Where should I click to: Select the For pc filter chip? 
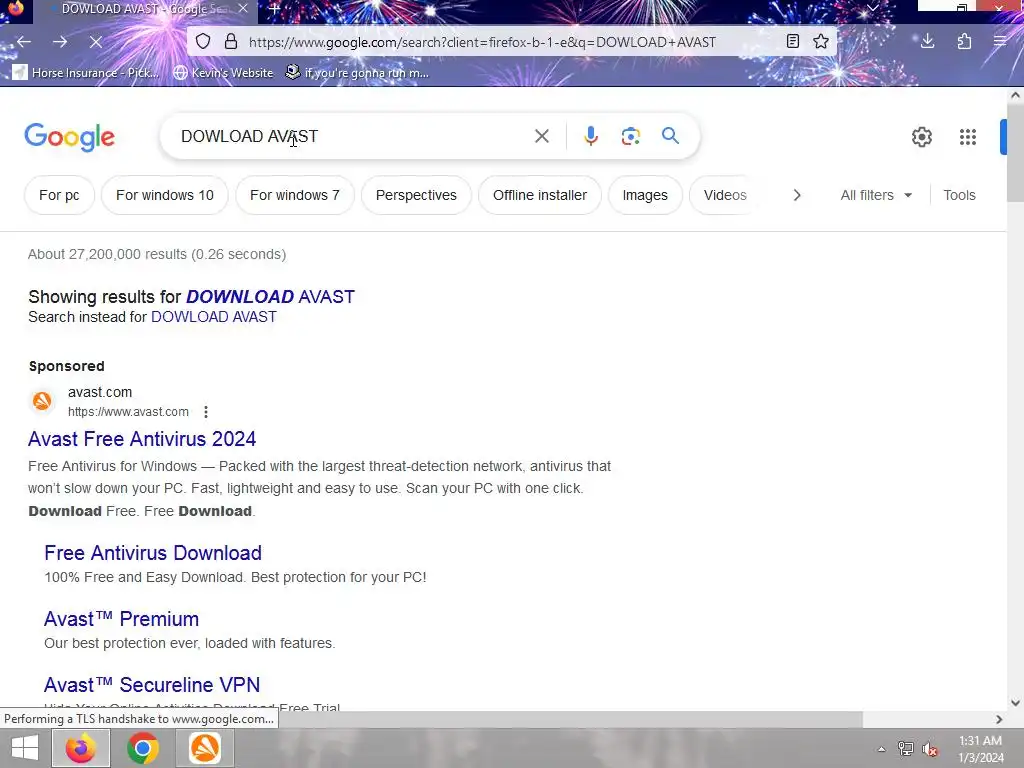(59, 195)
